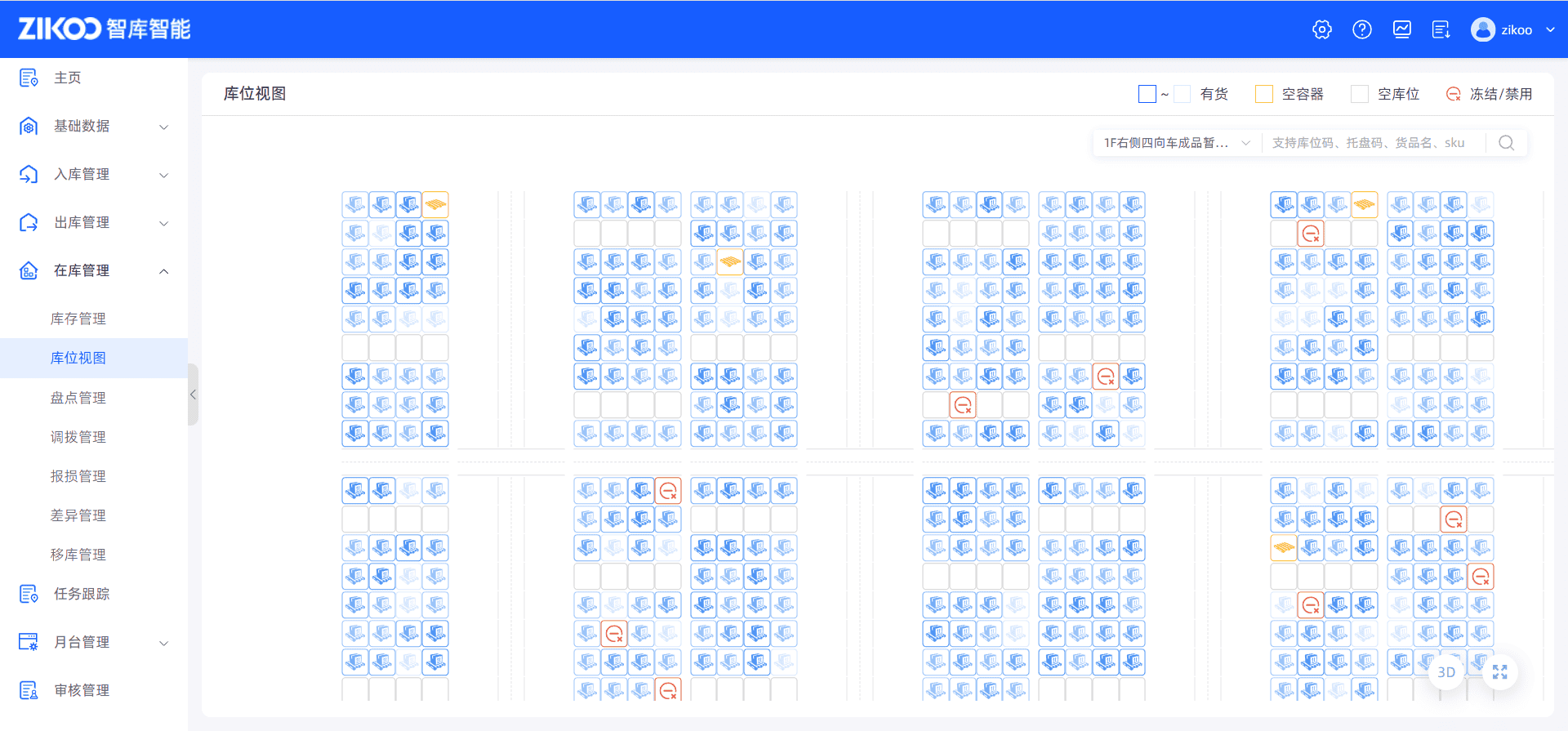Open the help question mark icon
This screenshot has height=731, width=1568.
1362,29
